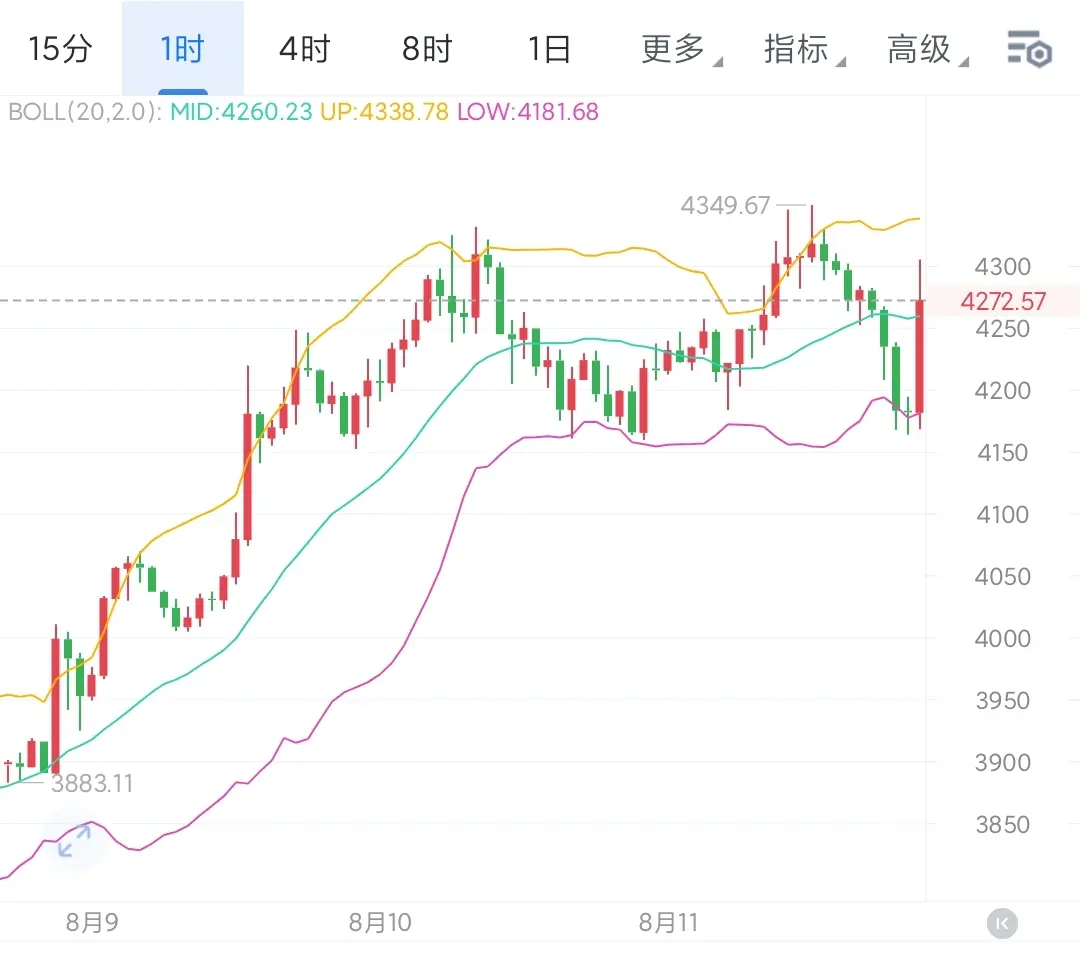The height and width of the screenshot is (961, 1080).
Task: Open the 1日 daily chart tab
Action: pyautogui.click(x=549, y=49)
